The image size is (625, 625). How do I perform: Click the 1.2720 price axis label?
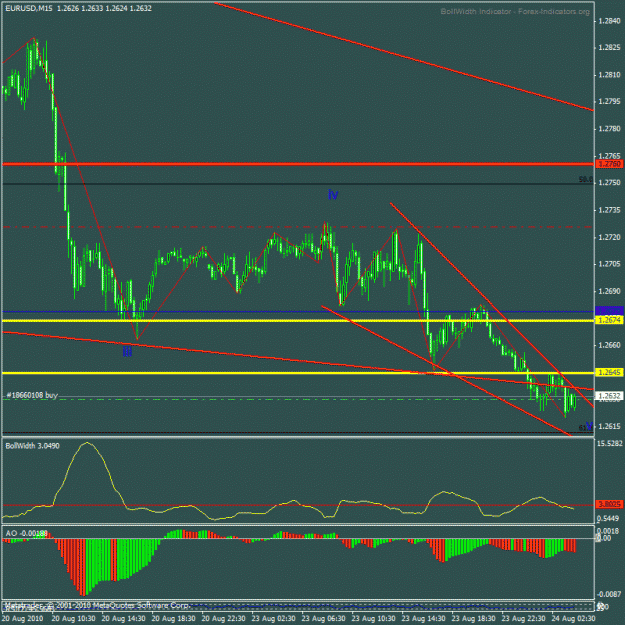[x=609, y=237]
